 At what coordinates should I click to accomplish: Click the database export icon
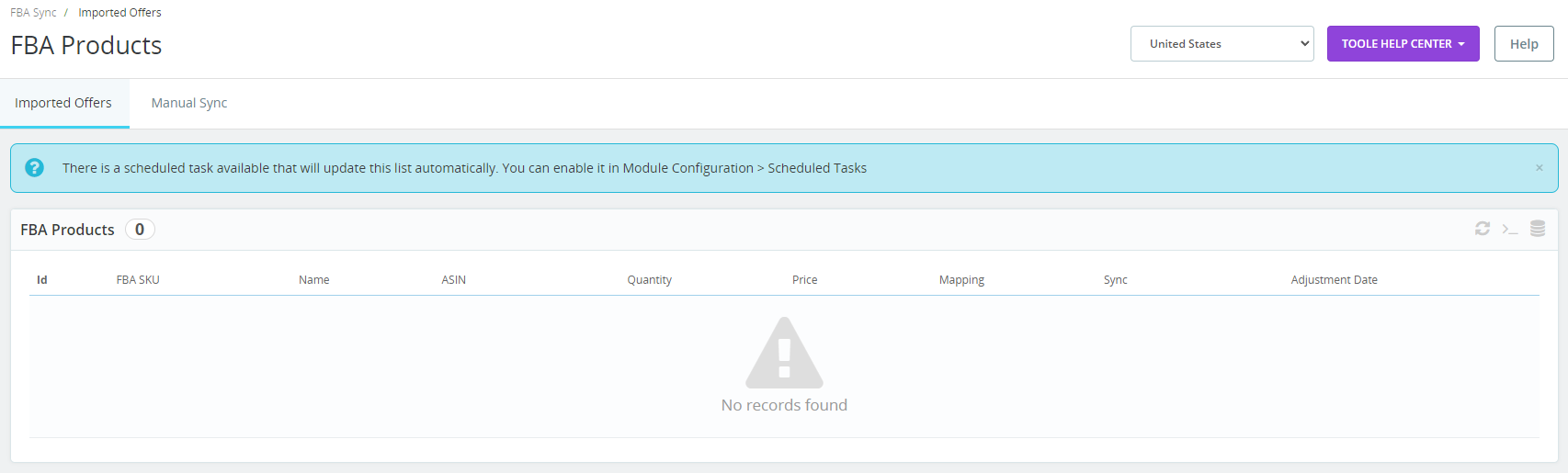pos(1537,229)
